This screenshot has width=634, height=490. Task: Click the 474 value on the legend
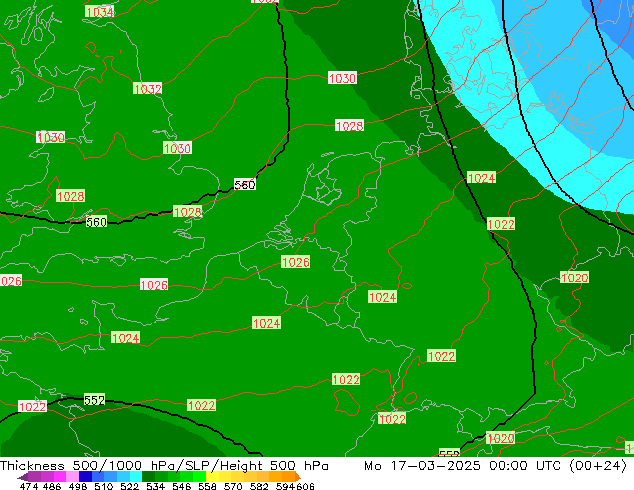point(29,486)
